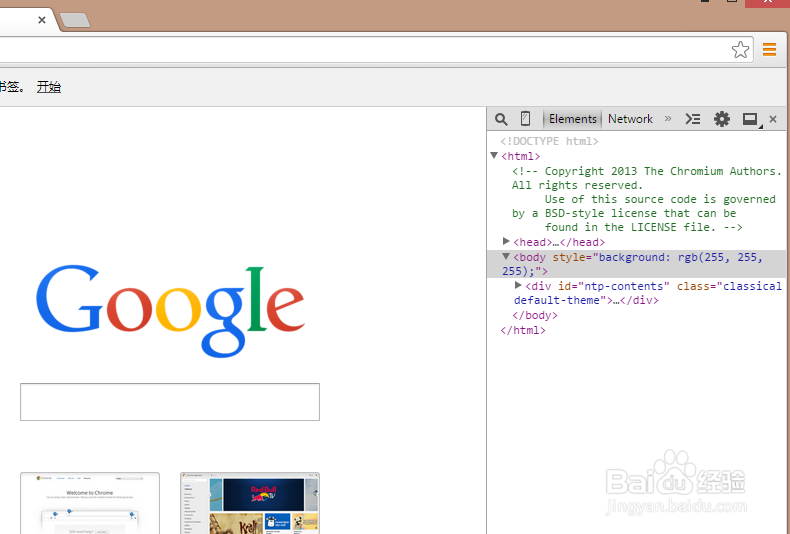Expand the div ntp-contents node
Screen dimensions: 790x534
[x=518, y=285]
